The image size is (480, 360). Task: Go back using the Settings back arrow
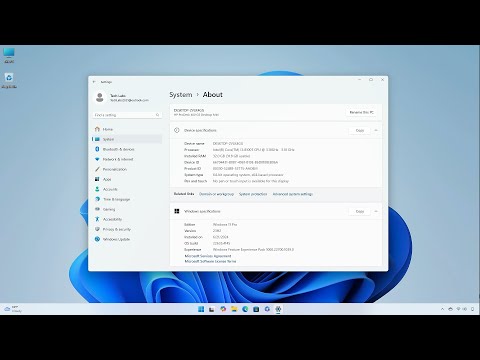pyautogui.click(x=94, y=82)
